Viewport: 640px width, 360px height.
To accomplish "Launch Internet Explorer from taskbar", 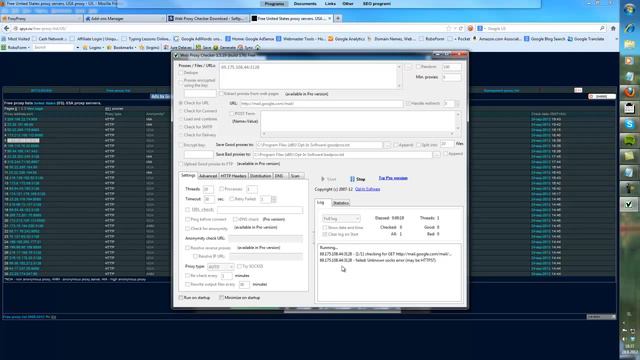I will pos(629,28).
